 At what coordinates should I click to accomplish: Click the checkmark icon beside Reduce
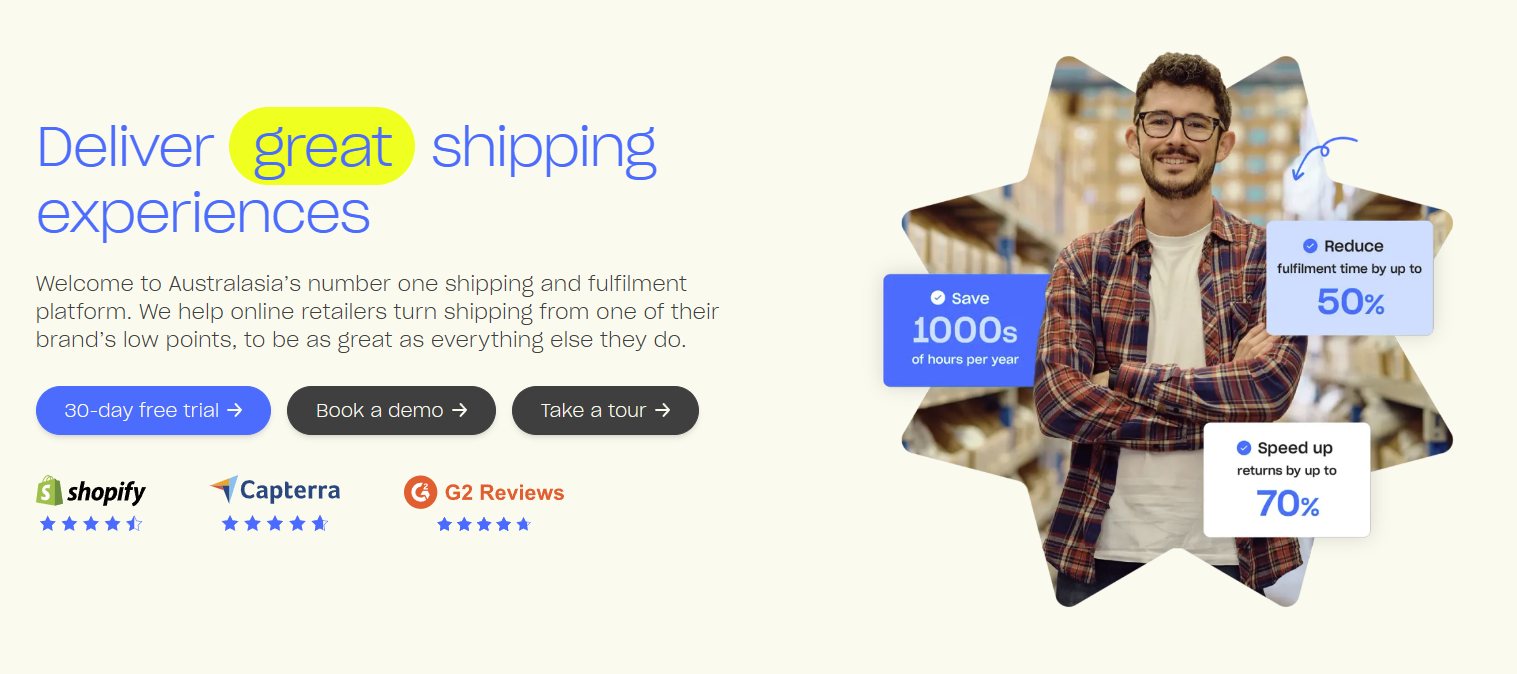point(1310,246)
